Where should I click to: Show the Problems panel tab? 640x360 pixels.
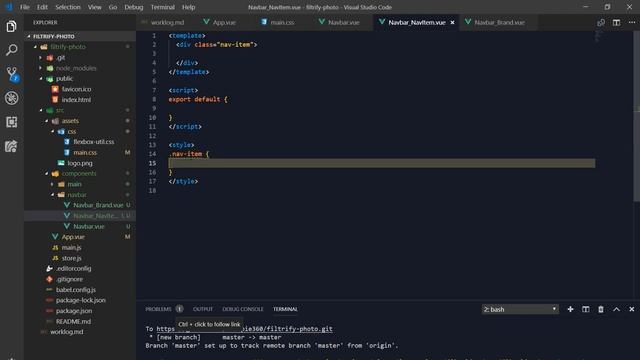(x=158, y=309)
